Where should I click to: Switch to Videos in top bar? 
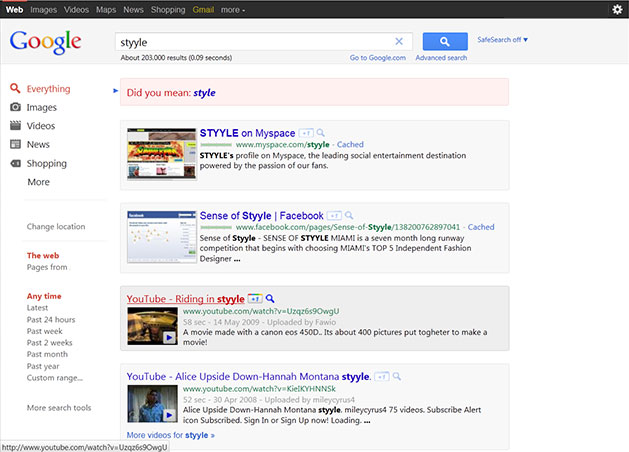[x=76, y=10]
